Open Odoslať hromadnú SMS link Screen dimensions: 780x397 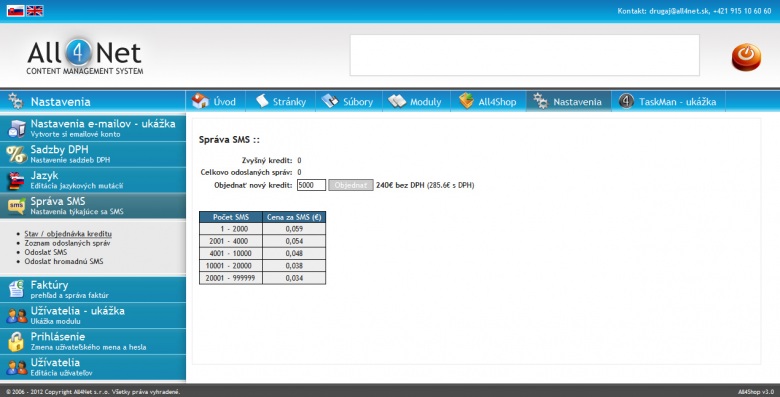pos(64,261)
